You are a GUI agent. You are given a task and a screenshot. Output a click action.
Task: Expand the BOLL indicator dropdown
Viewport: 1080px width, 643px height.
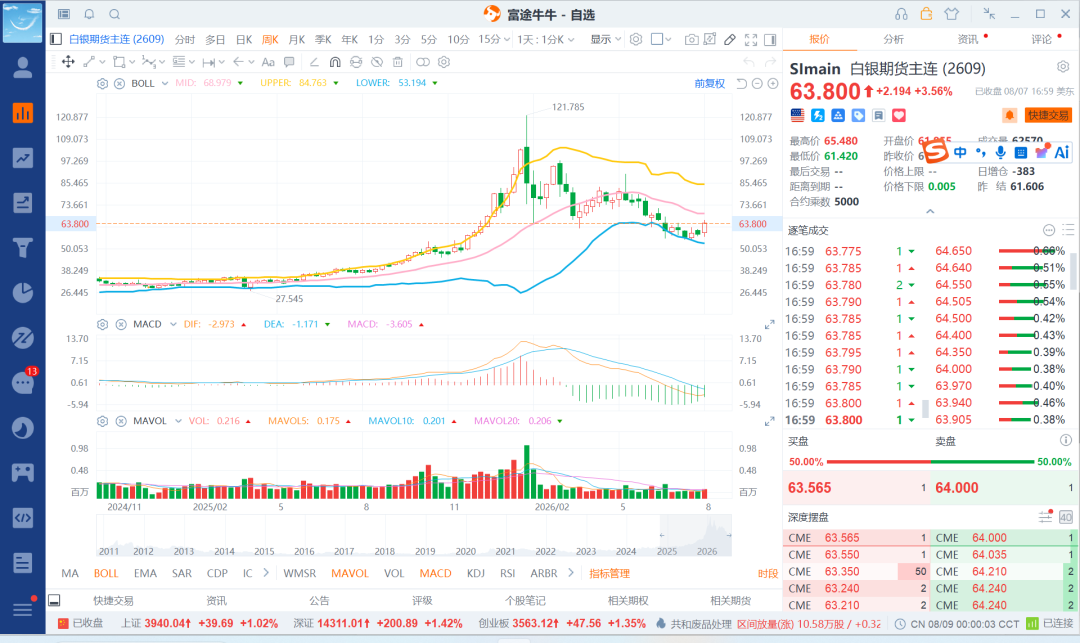(x=165, y=83)
